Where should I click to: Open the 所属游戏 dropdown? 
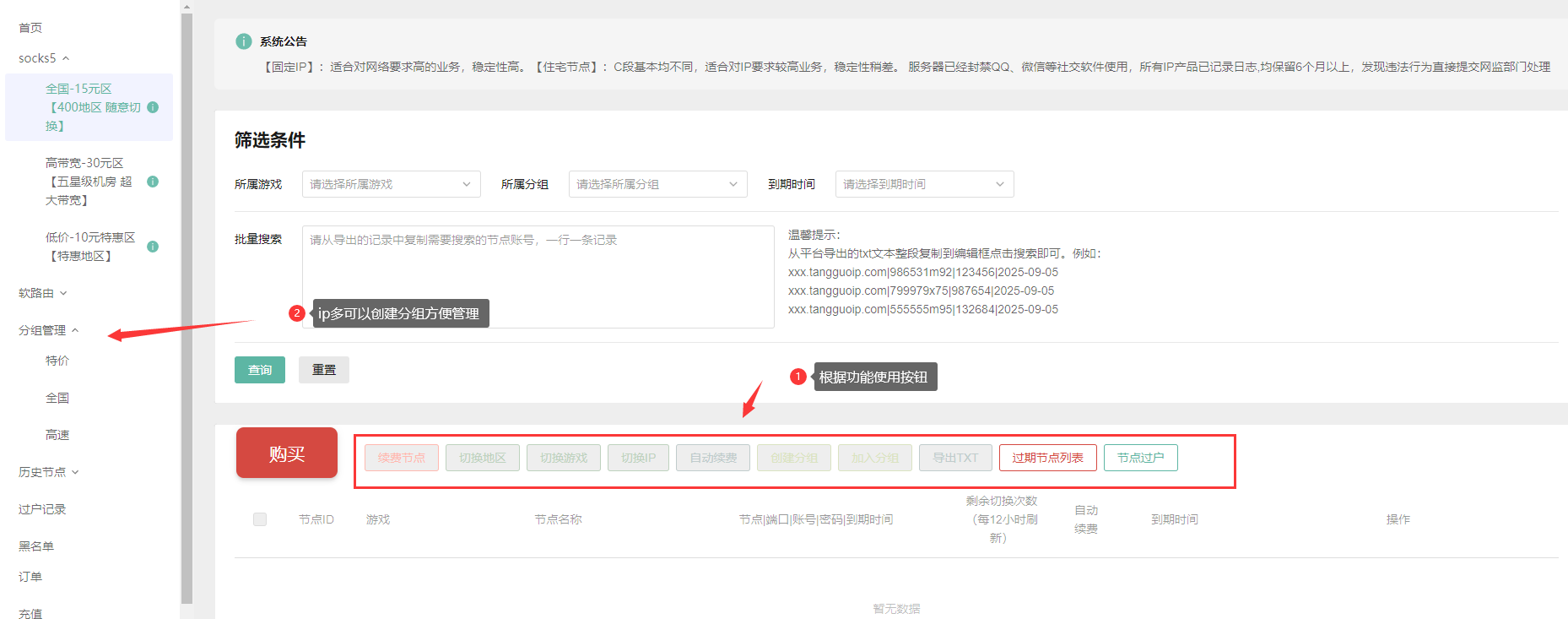pyautogui.click(x=391, y=184)
